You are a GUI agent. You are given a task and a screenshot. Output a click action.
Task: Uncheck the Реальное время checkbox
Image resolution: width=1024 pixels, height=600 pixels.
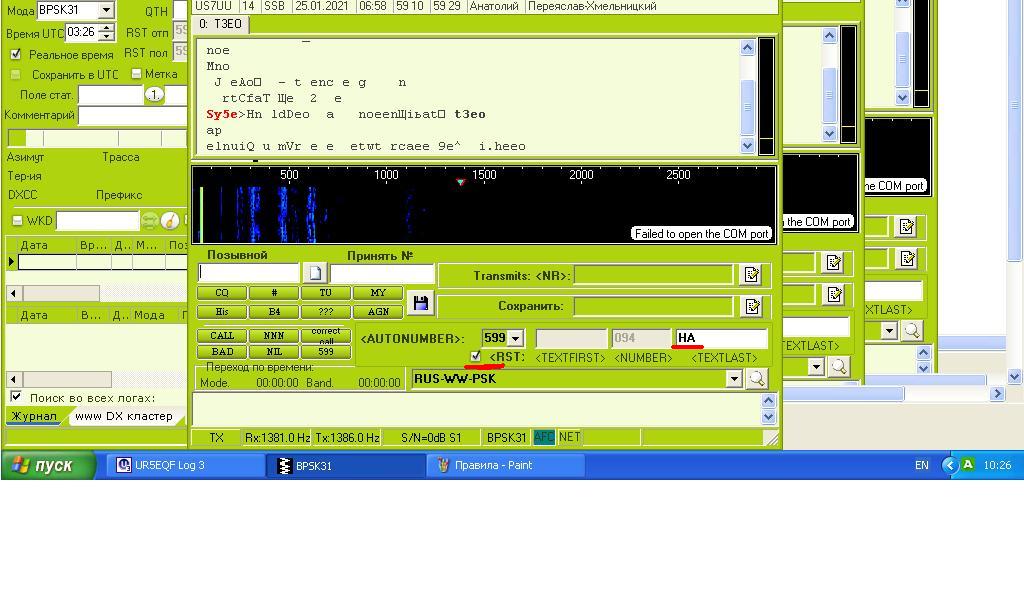pos(15,55)
